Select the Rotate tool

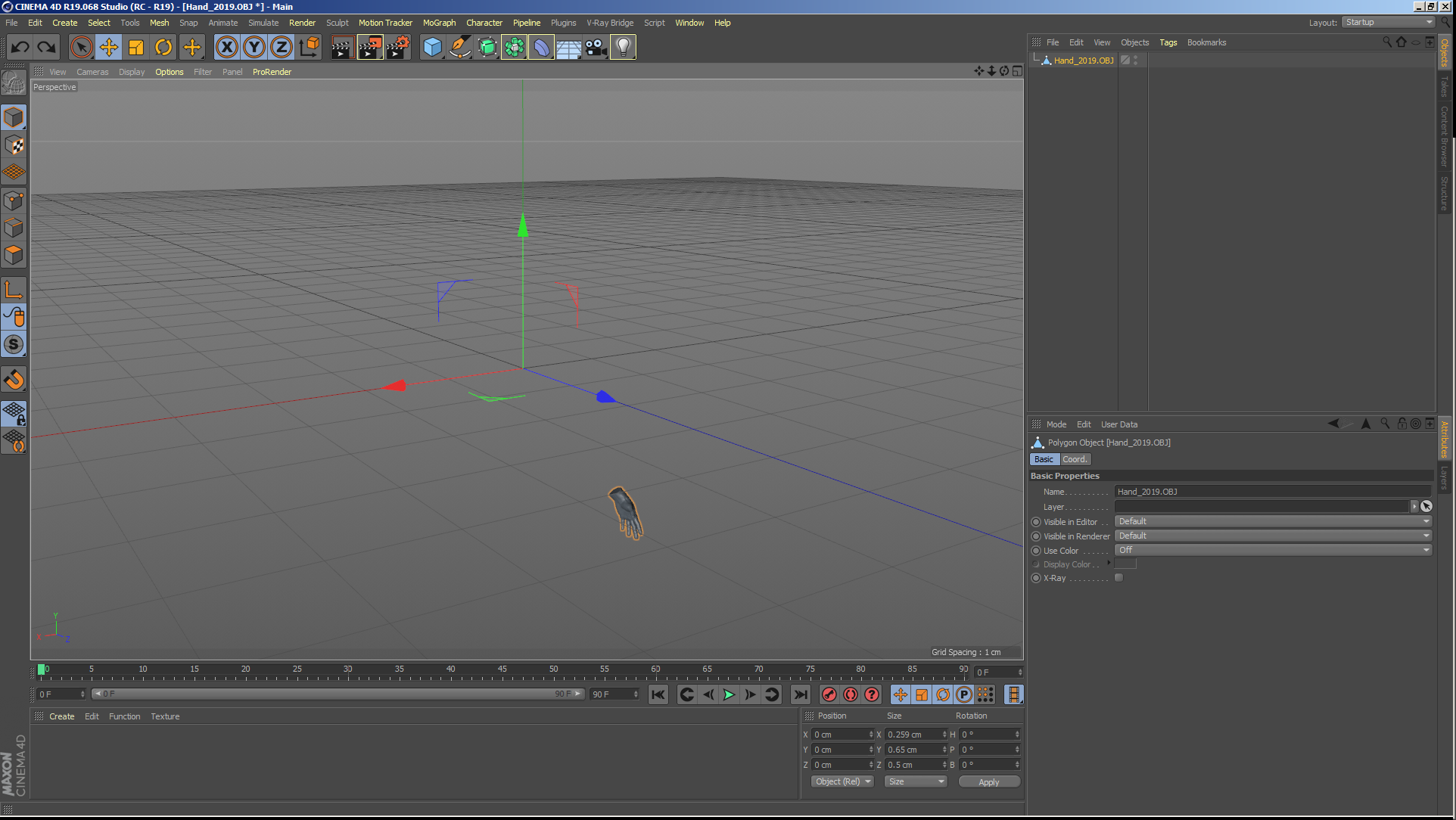[x=163, y=48]
